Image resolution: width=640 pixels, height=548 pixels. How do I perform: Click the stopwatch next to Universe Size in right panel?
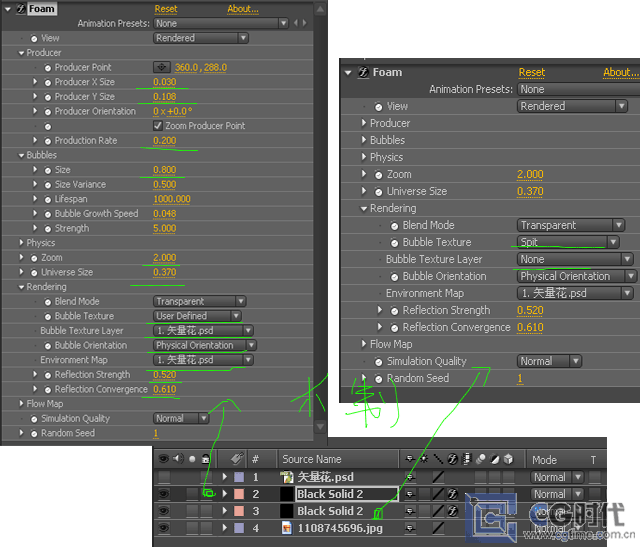(377, 191)
